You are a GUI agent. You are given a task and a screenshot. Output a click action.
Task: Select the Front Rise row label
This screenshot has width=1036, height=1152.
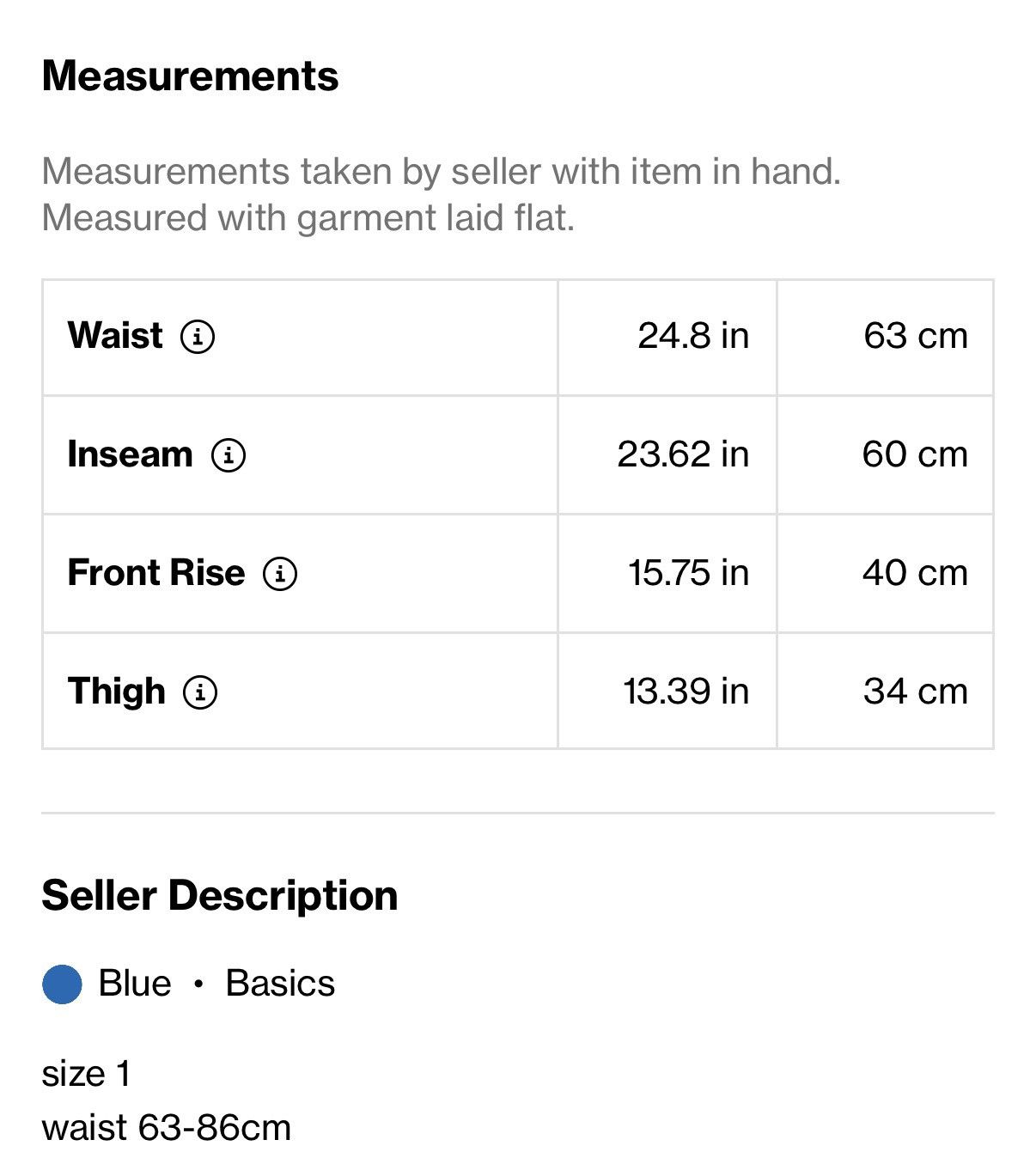coord(156,572)
